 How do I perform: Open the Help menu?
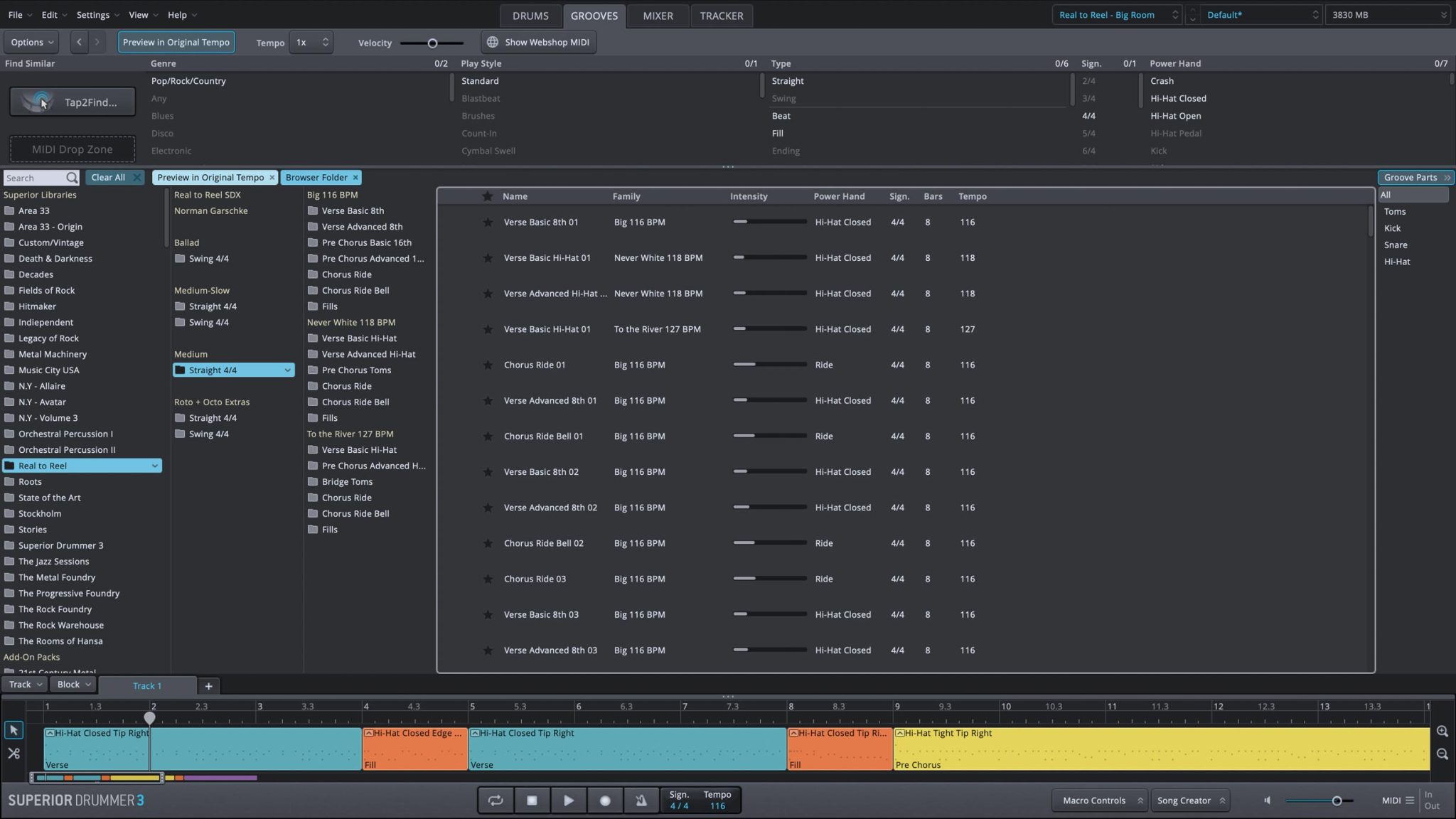point(182,15)
